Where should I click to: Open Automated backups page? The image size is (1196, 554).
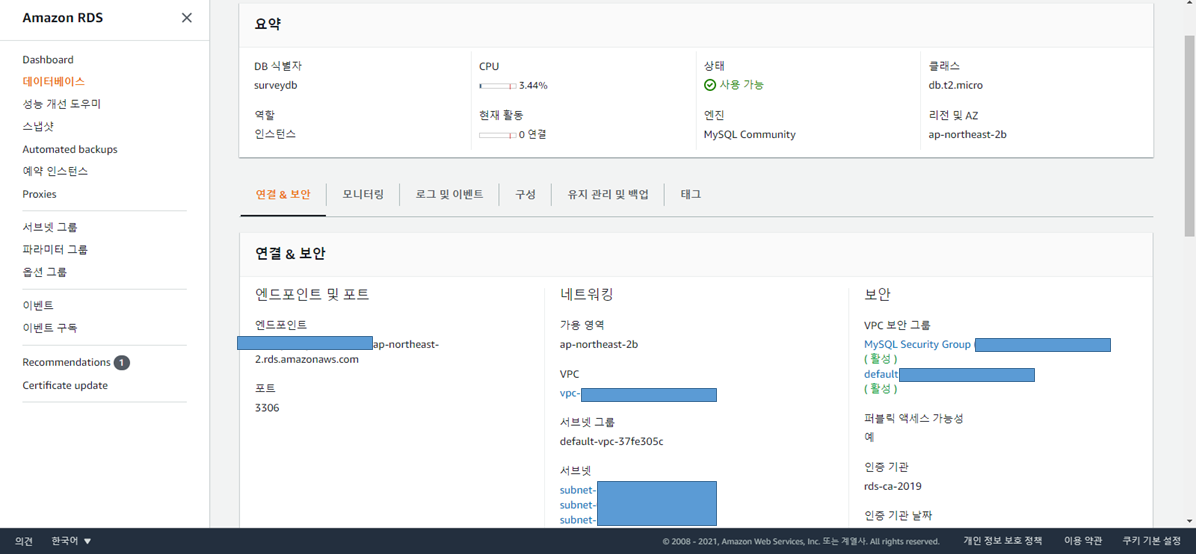coord(70,150)
